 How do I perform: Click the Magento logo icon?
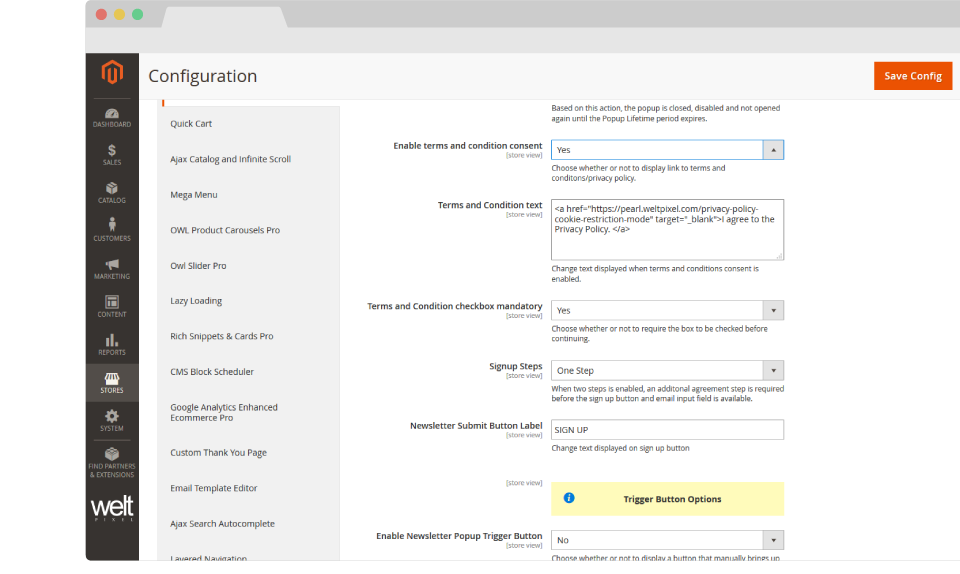tap(112, 74)
